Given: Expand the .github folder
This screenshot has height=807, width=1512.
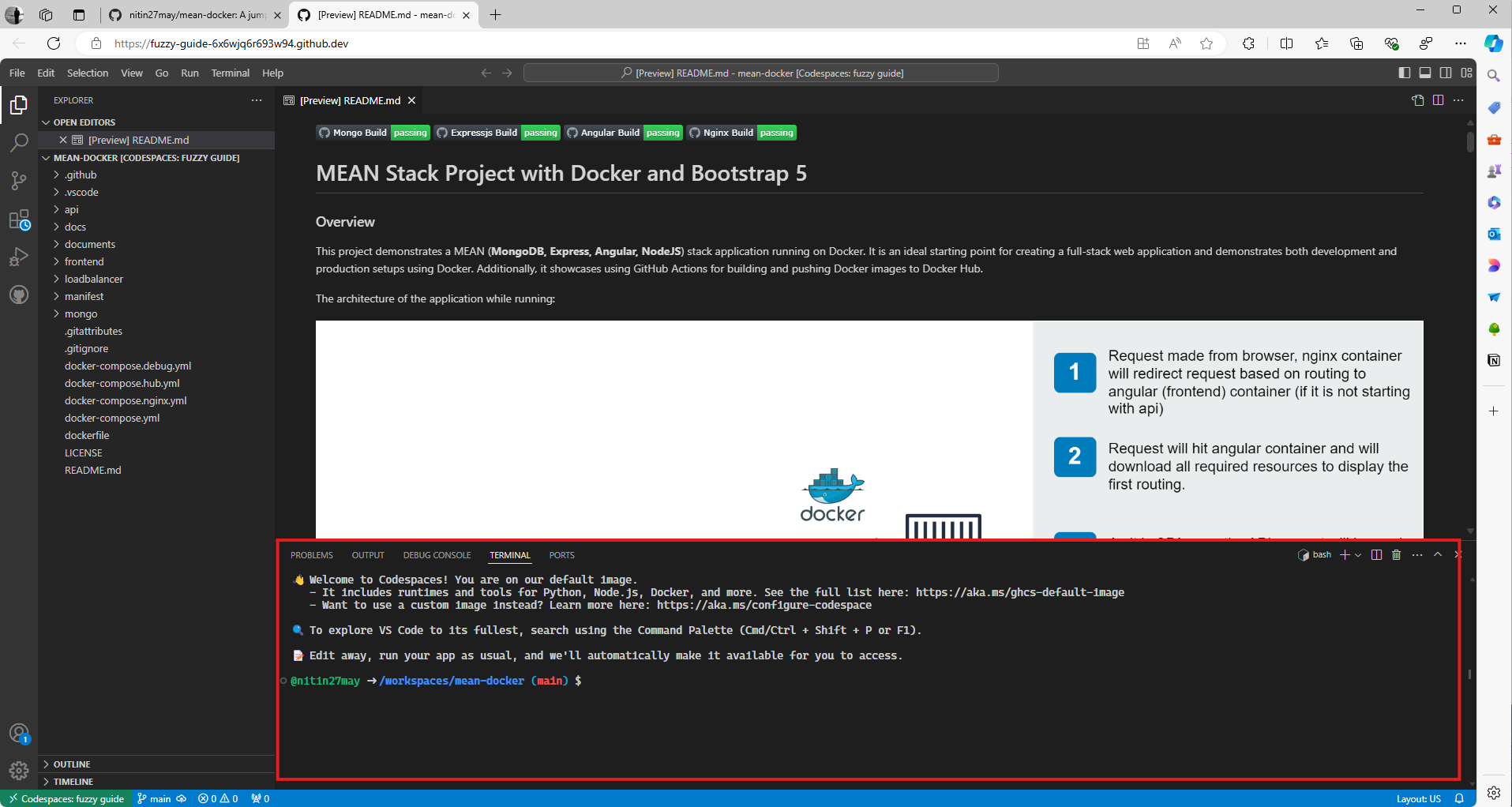Looking at the screenshot, I should click(x=156, y=175).
